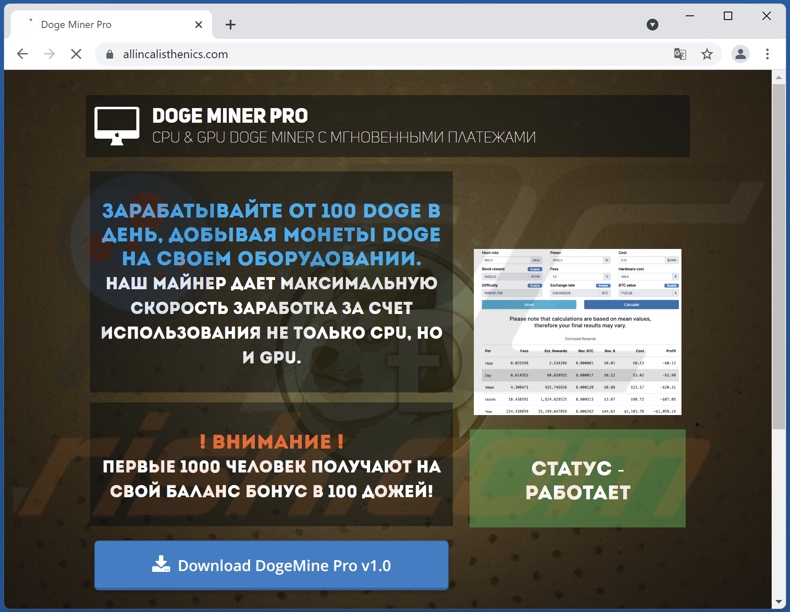Click the scrollbar down arrow
Image resolution: width=790 pixels, height=612 pixels.
coord(778,601)
